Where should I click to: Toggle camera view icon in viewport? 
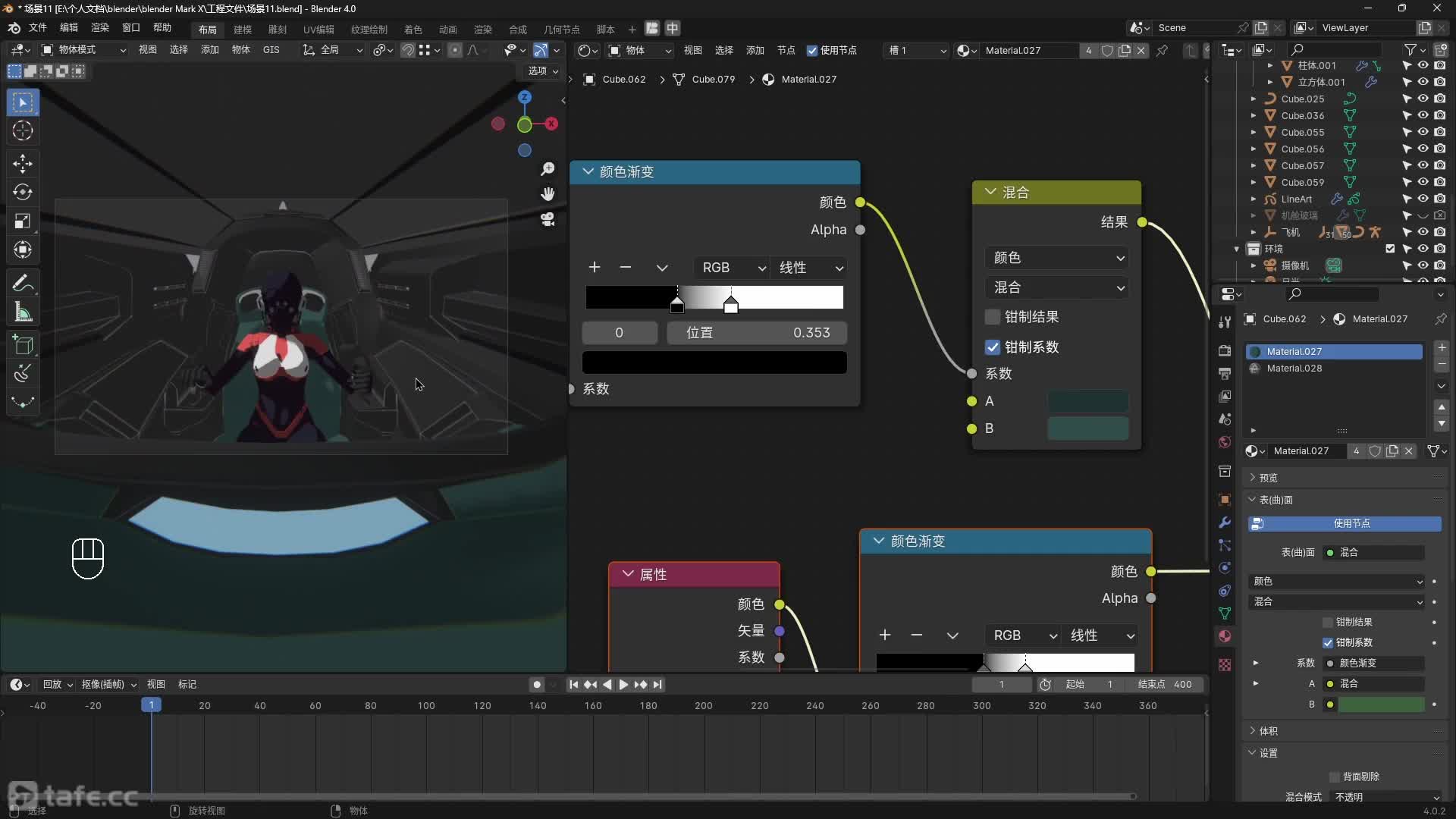point(548,219)
